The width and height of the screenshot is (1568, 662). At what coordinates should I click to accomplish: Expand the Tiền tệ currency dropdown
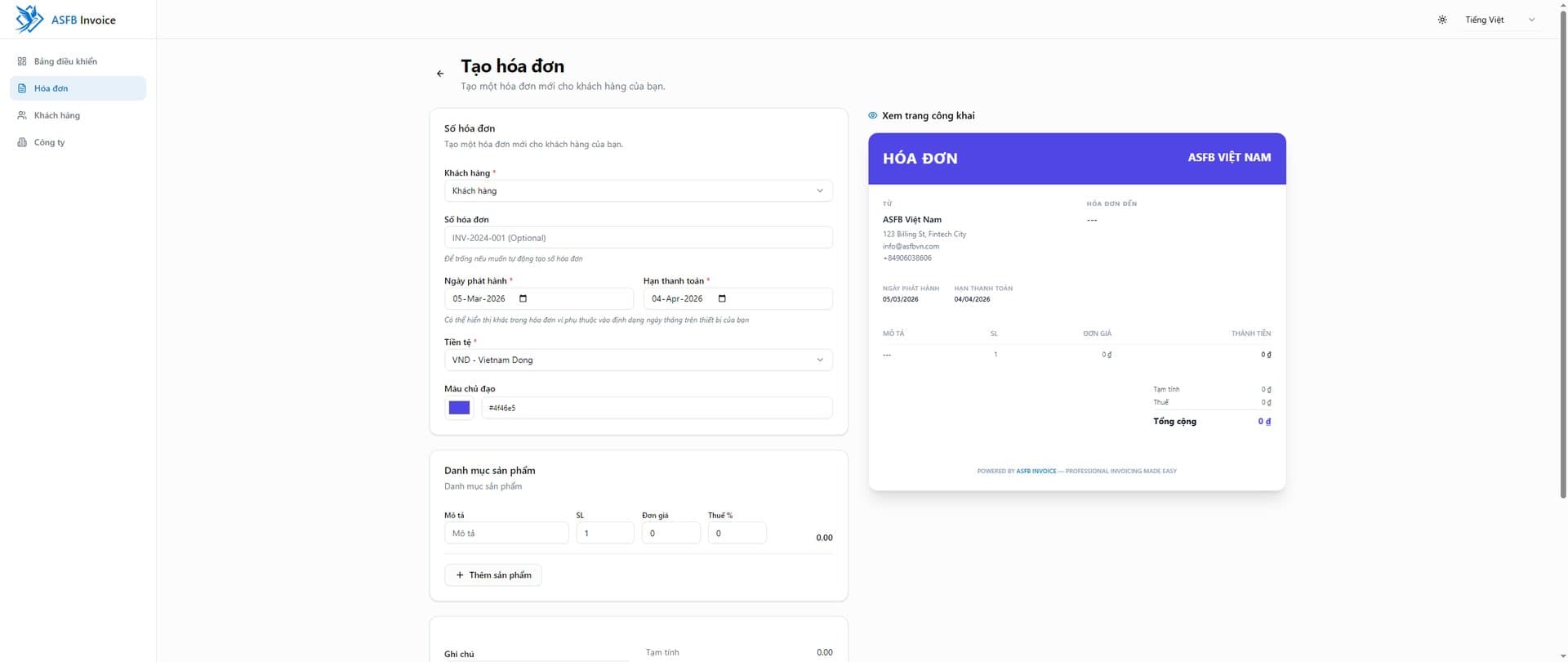pyautogui.click(x=638, y=360)
